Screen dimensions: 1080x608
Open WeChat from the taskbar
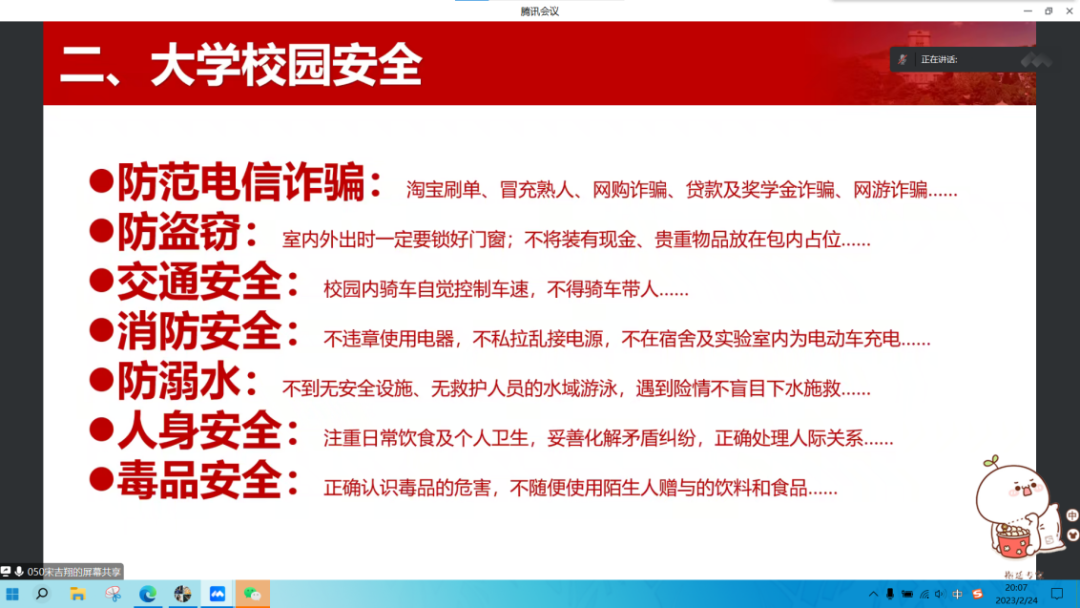[252, 594]
